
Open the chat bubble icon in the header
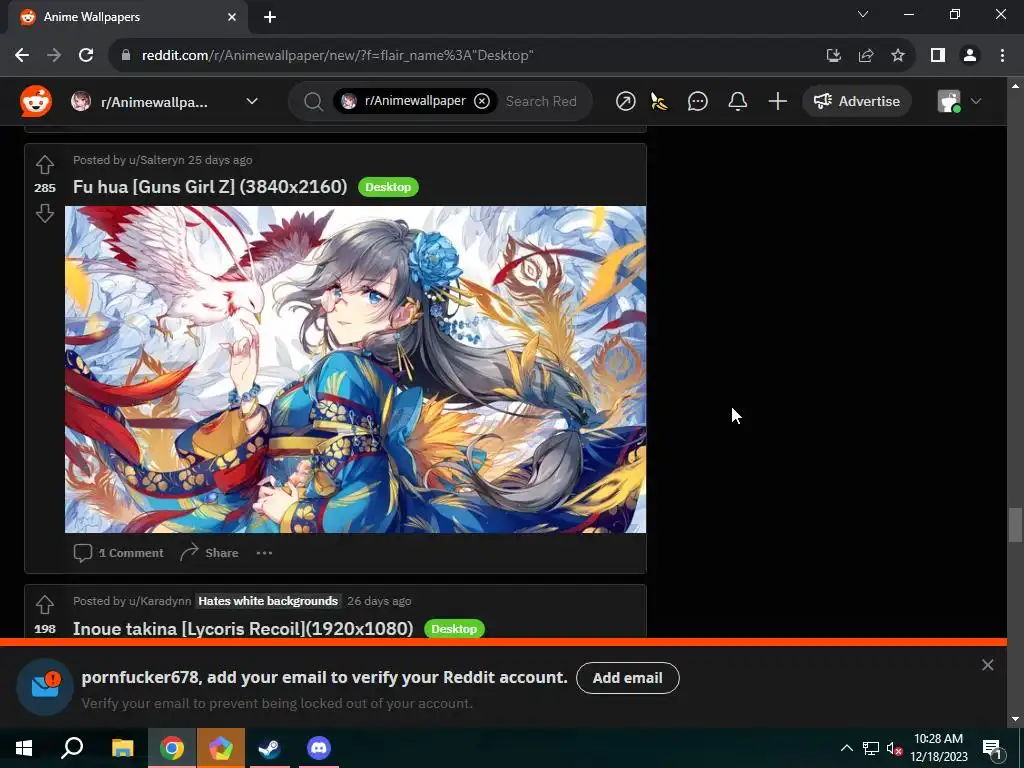pyautogui.click(x=697, y=101)
